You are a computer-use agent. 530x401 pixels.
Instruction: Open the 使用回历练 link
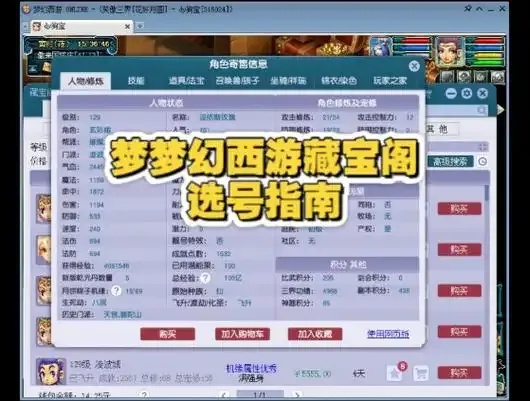point(388,334)
